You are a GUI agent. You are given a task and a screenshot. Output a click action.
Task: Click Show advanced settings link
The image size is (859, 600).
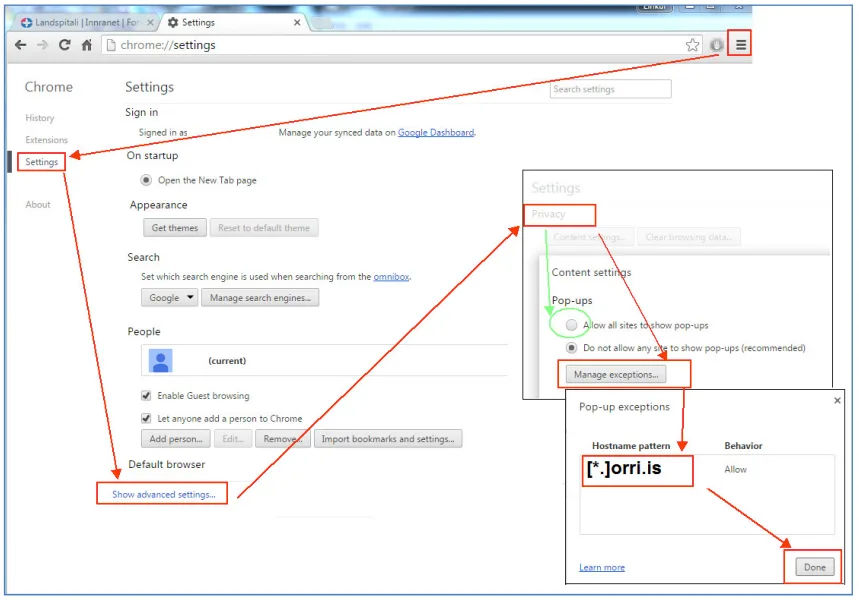tap(163, 494)
